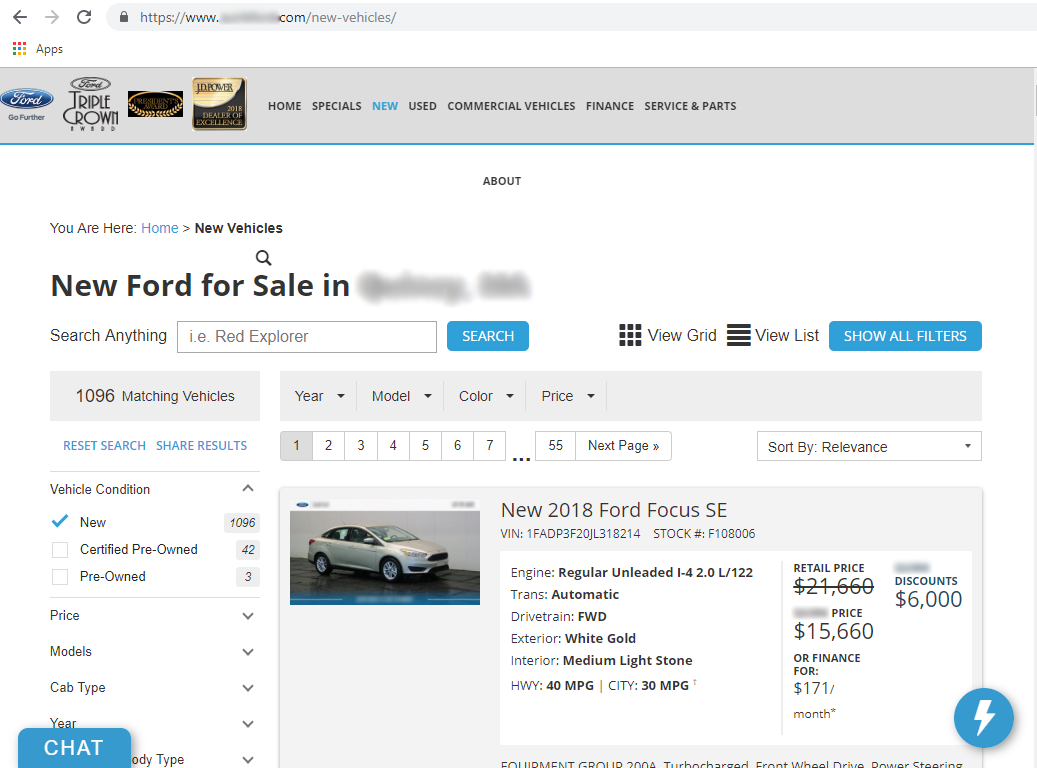1037x768 pixels.
Task: Expand the Price section in the sidebar
Action: point(153,616)
